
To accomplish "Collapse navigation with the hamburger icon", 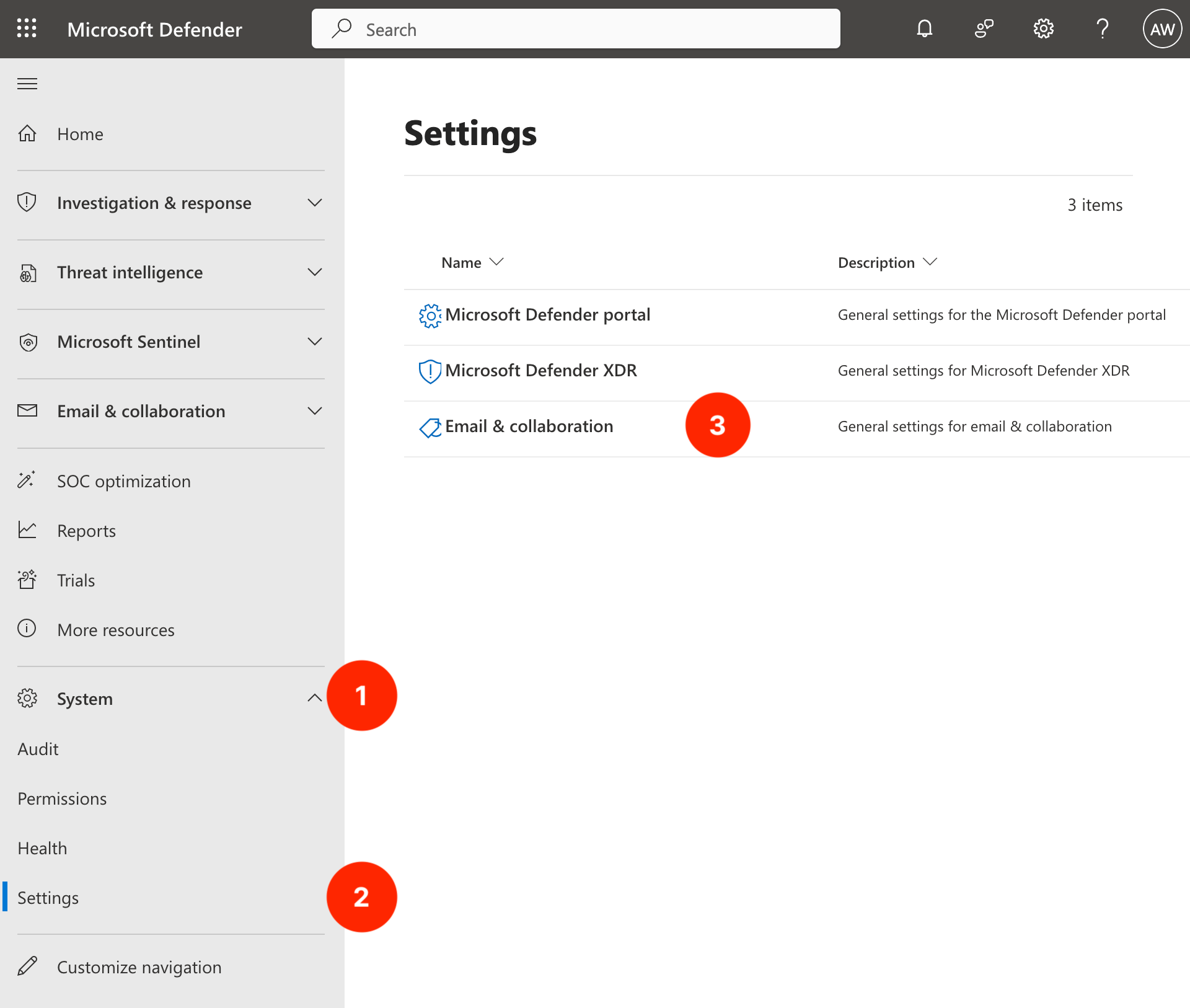I will (27, 84).
